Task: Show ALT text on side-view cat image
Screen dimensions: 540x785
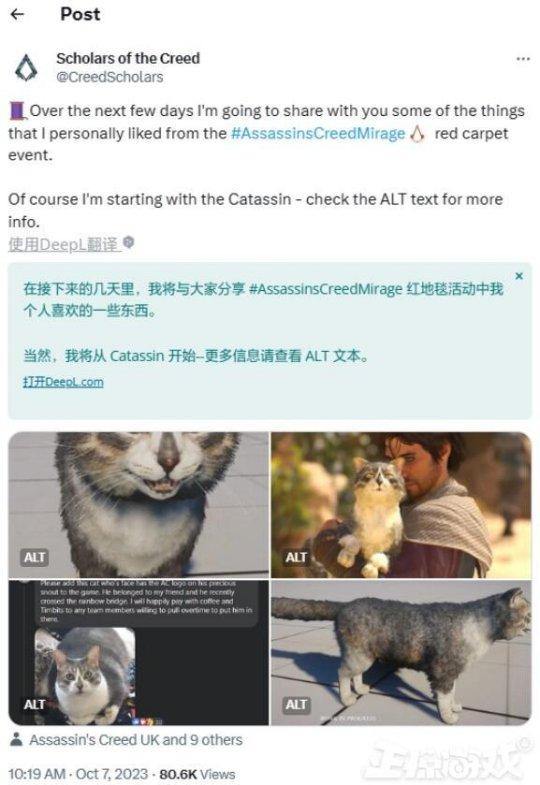Action: [x=296, y=704]
